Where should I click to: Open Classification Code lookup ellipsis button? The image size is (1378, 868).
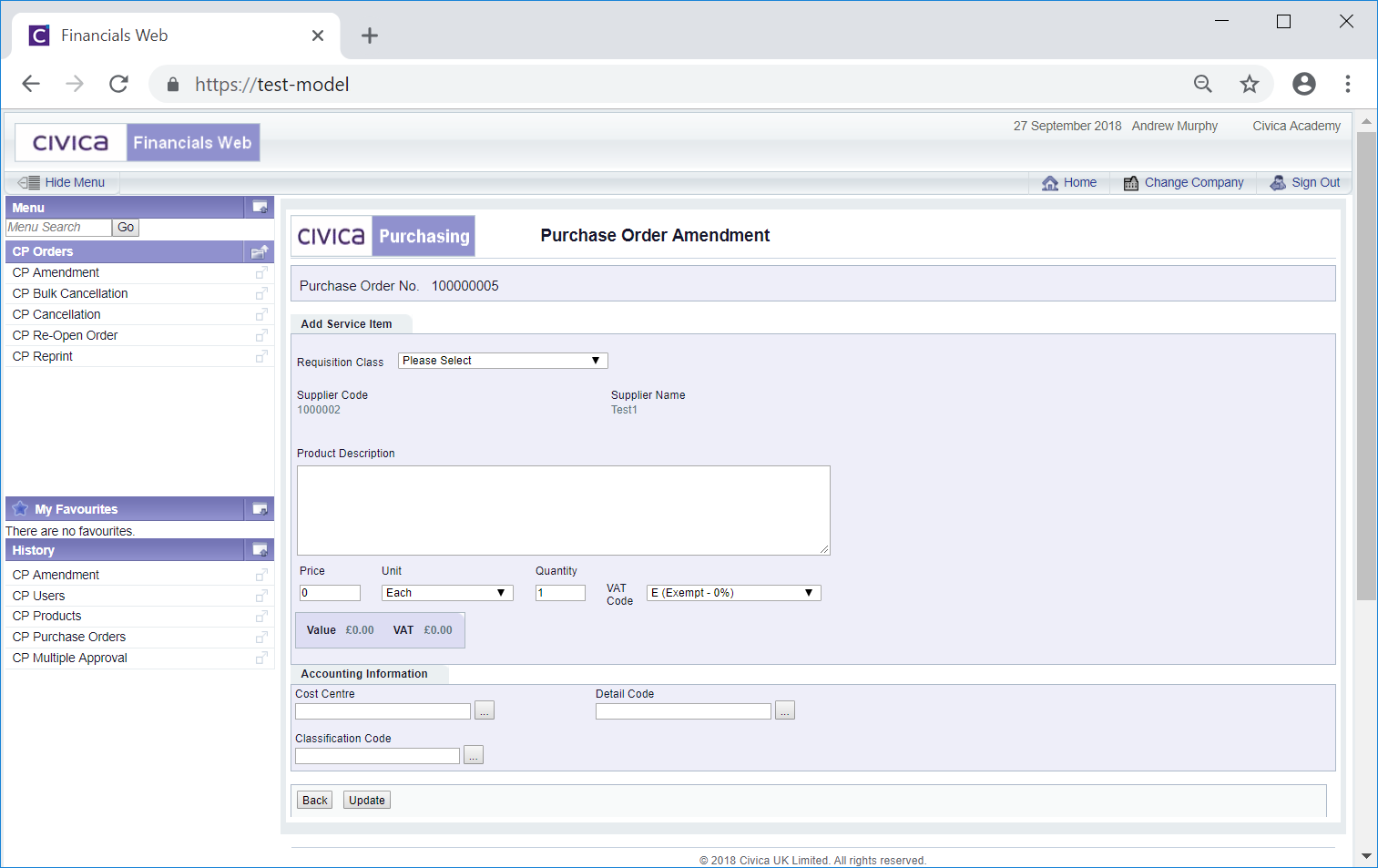point(474,755)
